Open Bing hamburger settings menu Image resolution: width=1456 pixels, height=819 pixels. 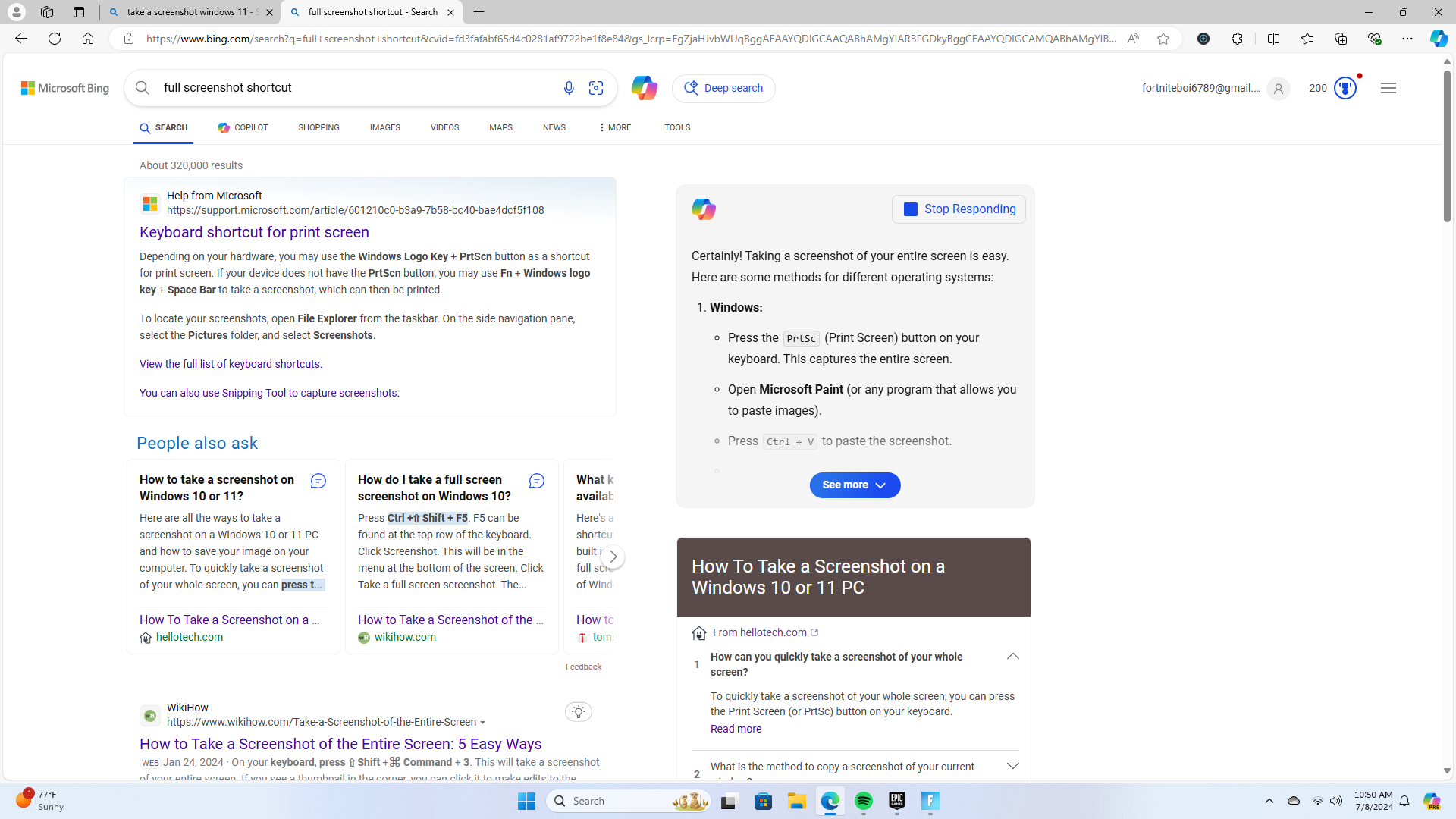pyautogui.click(x=1389, y=88)
